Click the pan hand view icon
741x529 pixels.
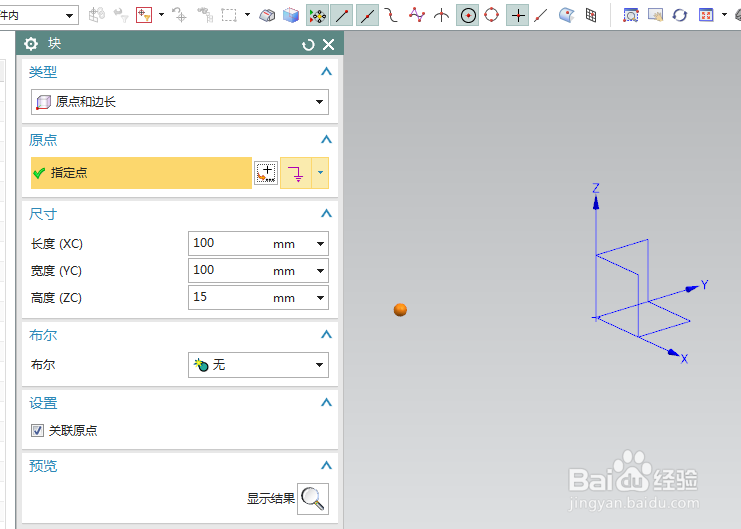[x=655, y=16]
